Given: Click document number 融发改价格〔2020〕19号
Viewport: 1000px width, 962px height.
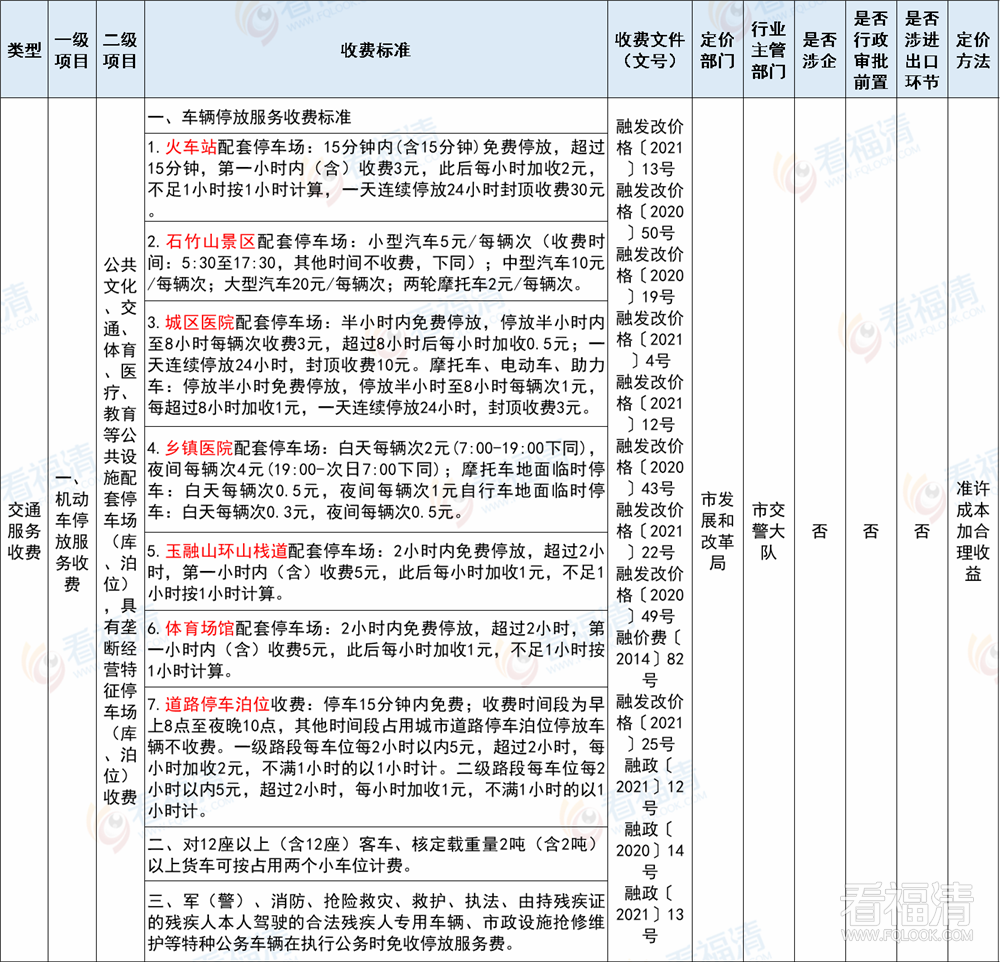Looking at the screenshot, I should [x=650, y=275].
